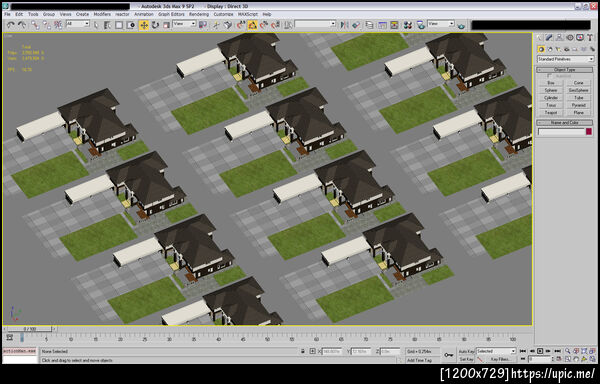Toggle the Angle Snap button

(x=252, y=25)
